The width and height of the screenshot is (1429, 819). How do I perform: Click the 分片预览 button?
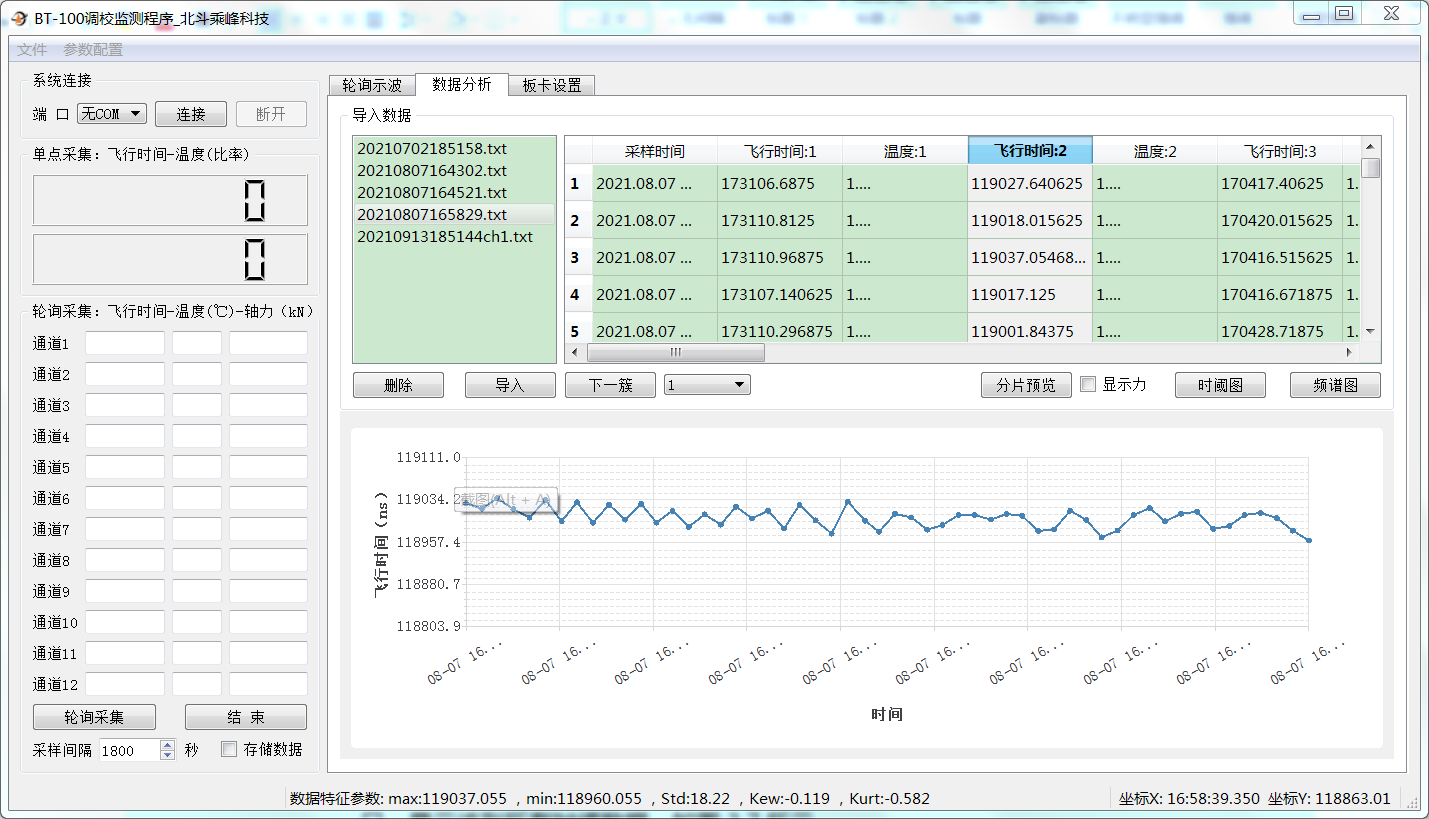point(1026,385)
